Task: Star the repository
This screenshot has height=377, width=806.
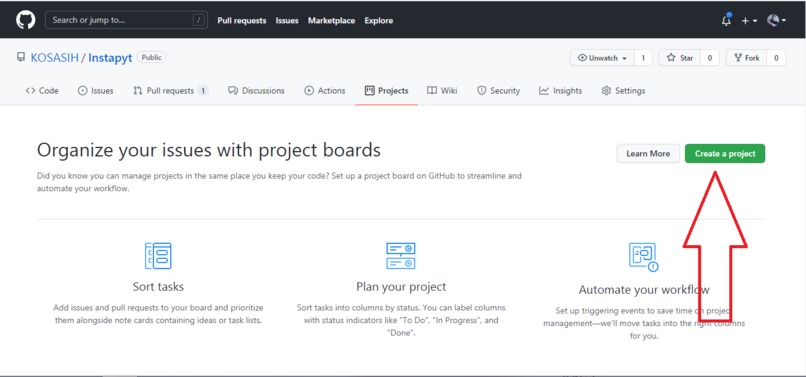Action: [680, 58]
